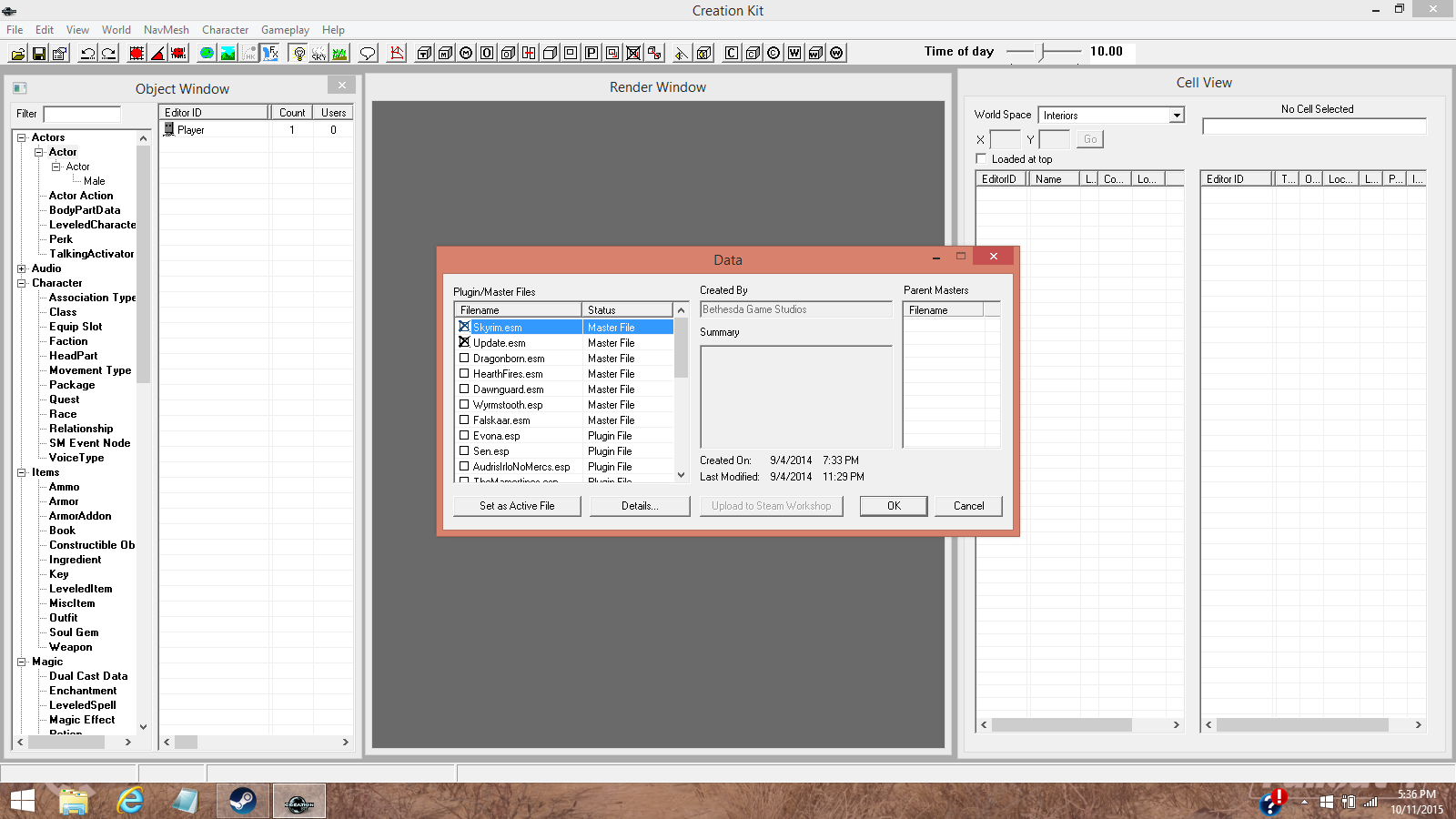
Task: Click the Windows Start button
Action: (22, 801)
